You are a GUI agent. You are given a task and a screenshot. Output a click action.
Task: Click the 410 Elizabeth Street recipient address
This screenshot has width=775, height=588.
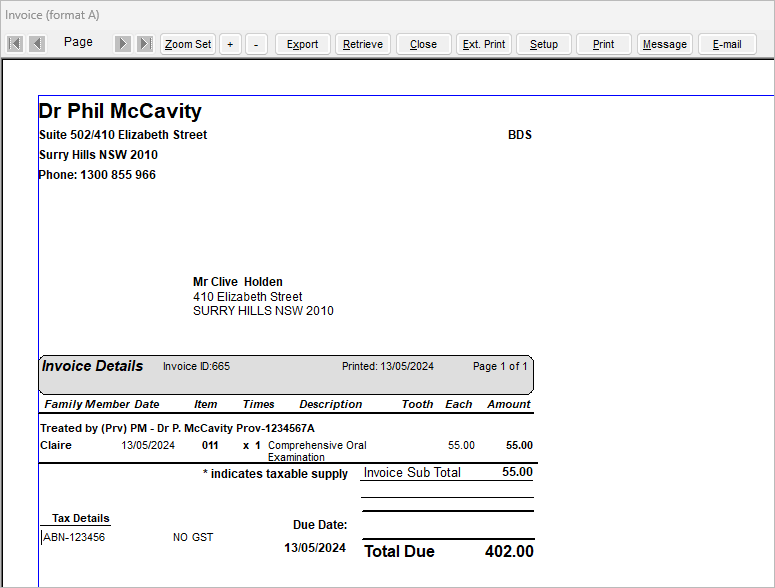click(248, 296)
